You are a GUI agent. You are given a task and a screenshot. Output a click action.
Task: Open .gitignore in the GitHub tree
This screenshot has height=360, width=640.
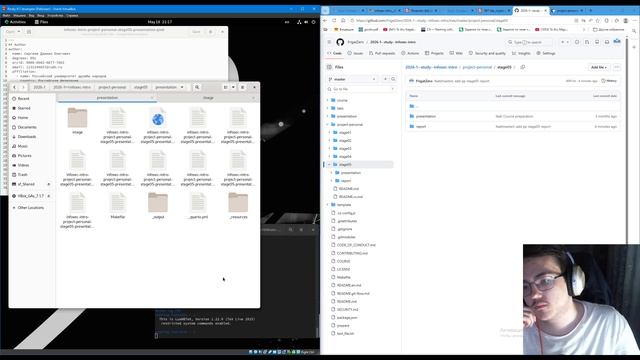click(x=345, y=229)
